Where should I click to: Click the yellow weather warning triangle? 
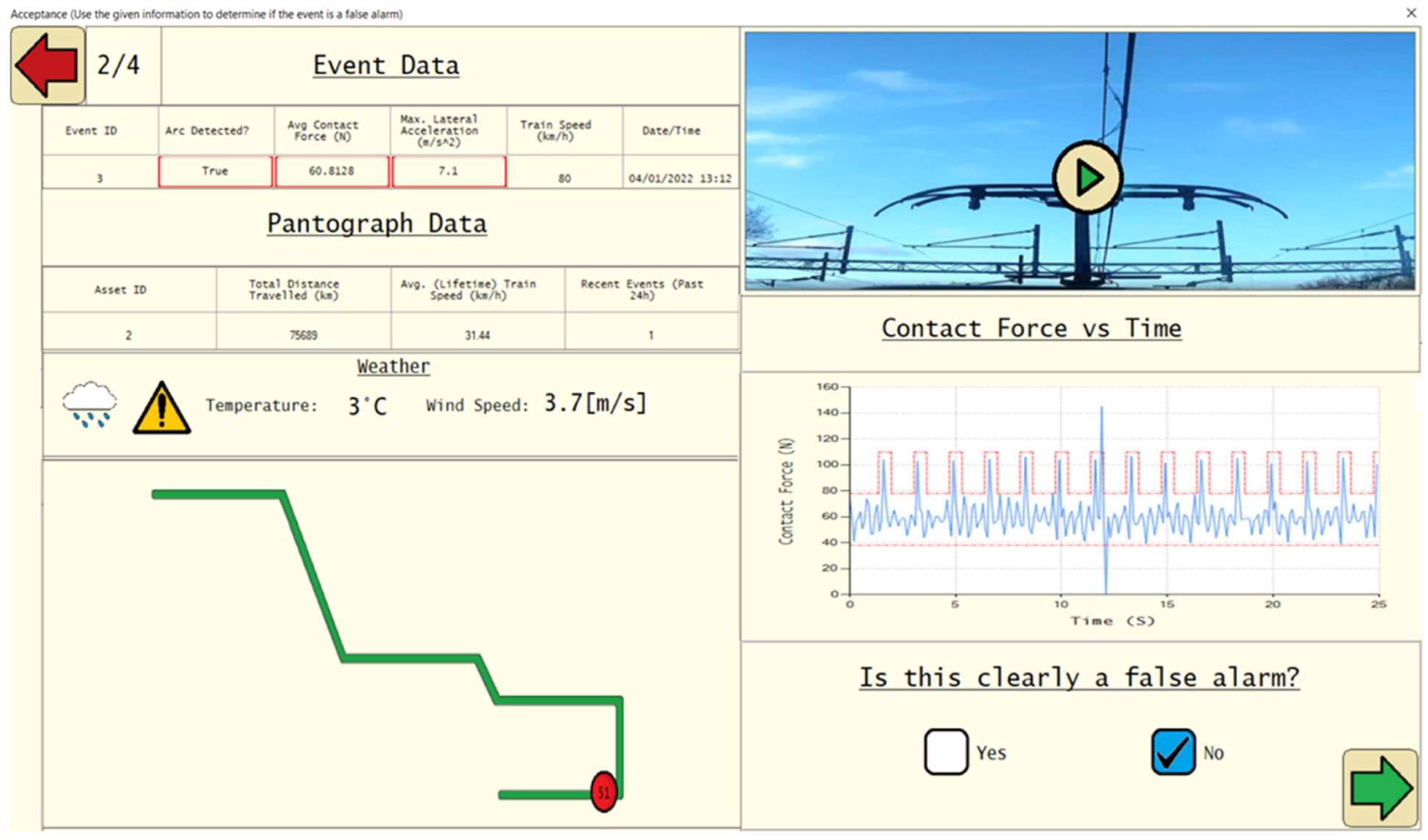(x=161, y=409)
